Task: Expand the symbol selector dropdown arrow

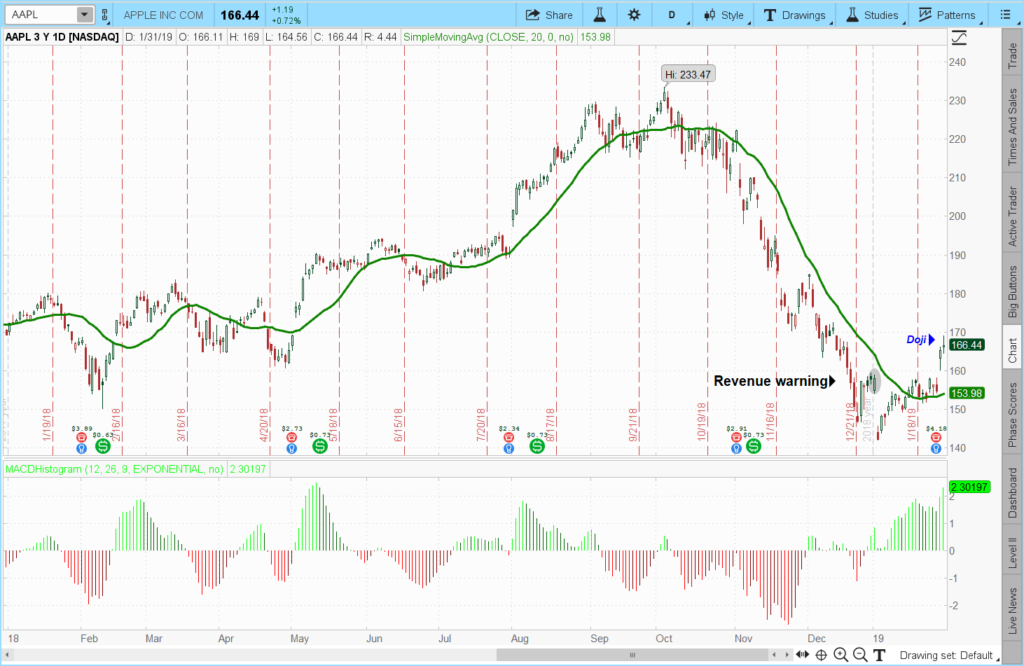Action: click(85, 14)
